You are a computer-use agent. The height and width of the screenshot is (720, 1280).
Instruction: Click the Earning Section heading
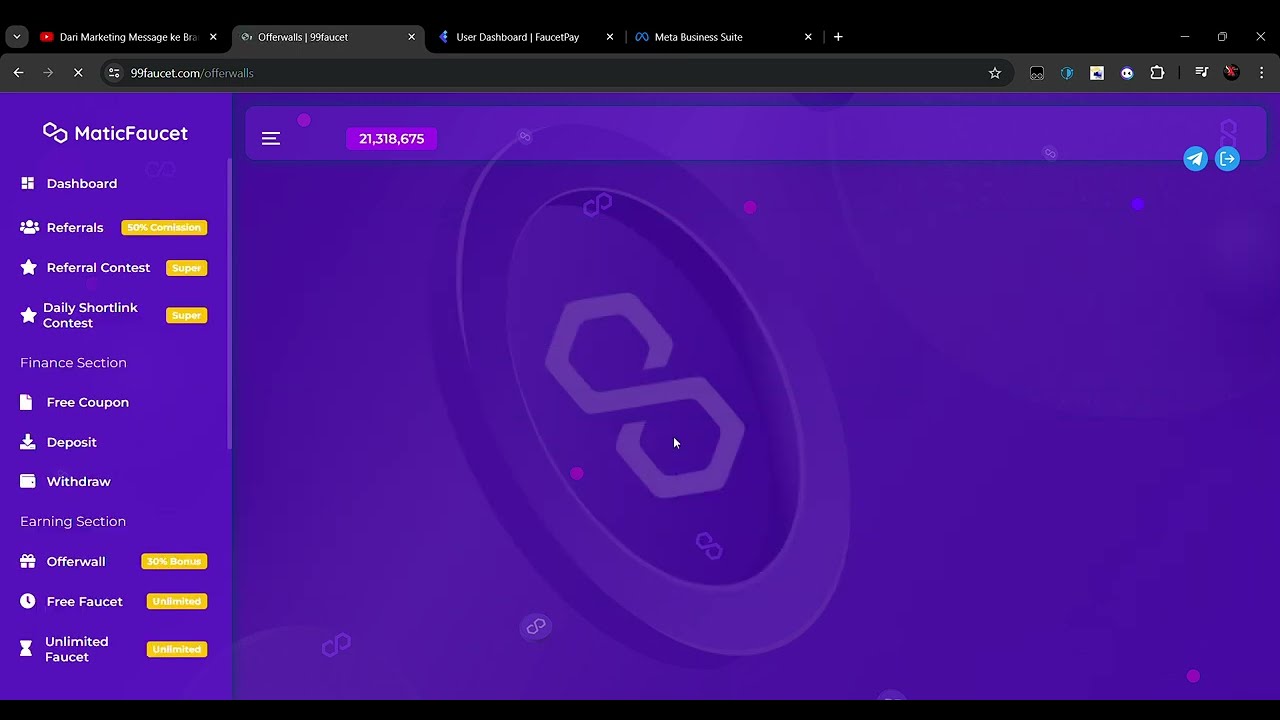(73, 522)
